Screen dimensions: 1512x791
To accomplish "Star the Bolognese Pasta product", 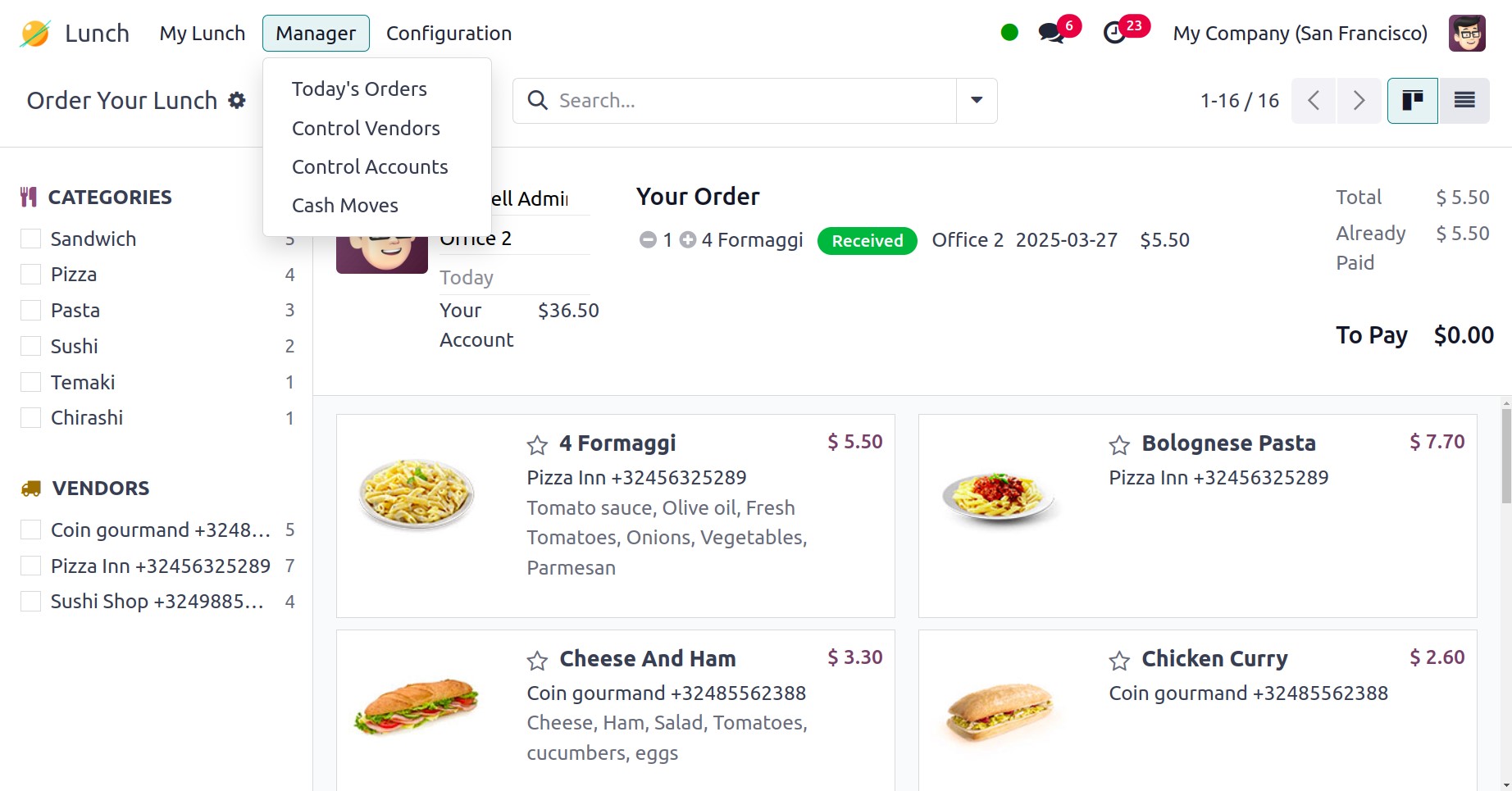I will point(1119,445).
